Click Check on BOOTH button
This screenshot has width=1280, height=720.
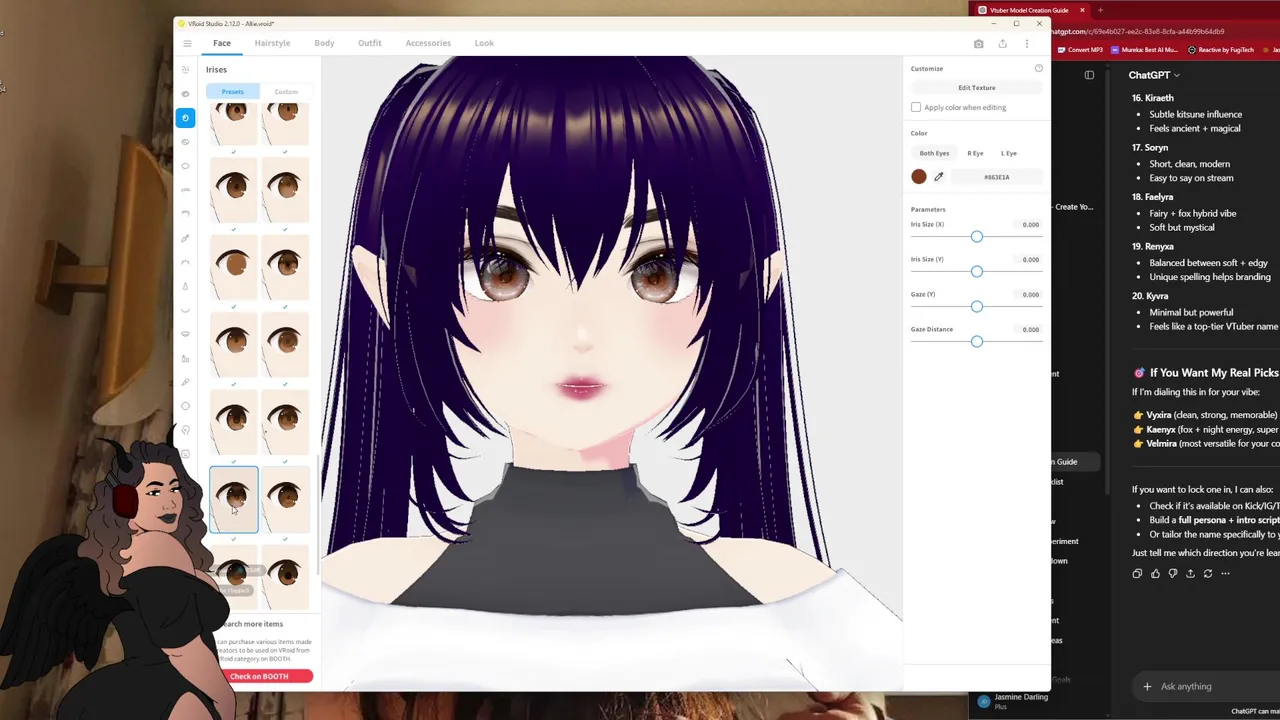[260, 677]
